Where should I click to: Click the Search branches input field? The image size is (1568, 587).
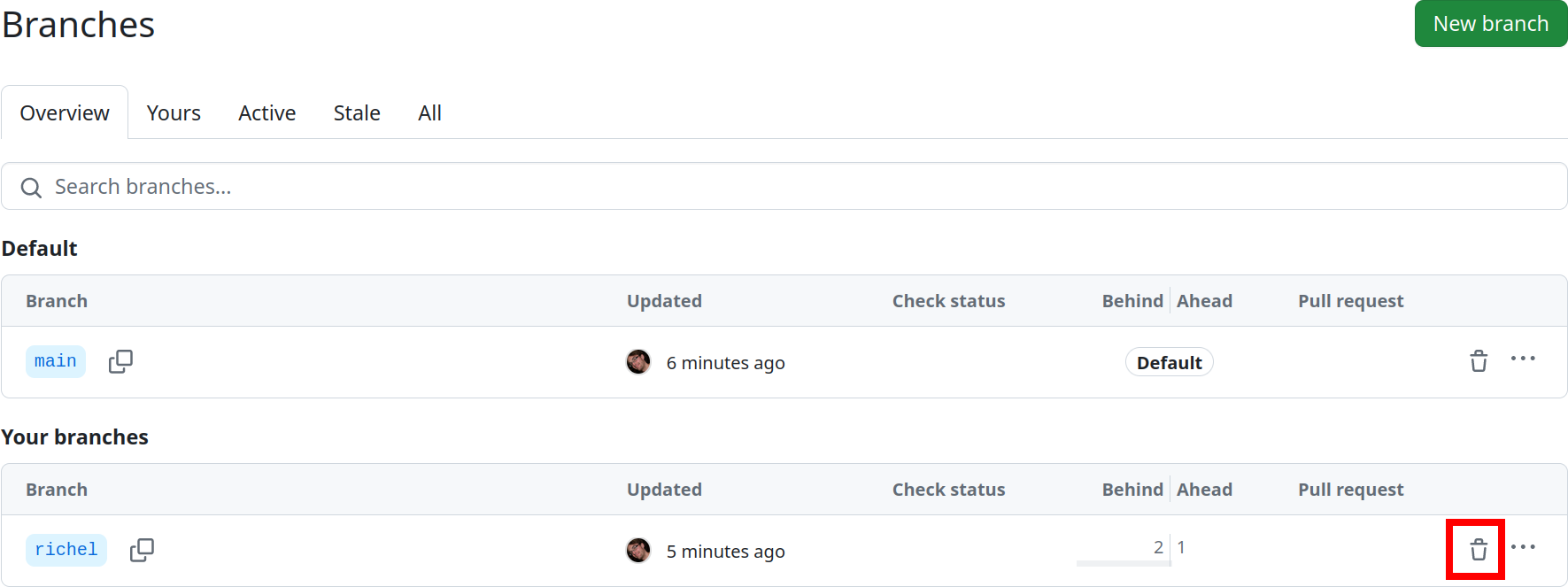pyautogui.click(x=354, y=187)
